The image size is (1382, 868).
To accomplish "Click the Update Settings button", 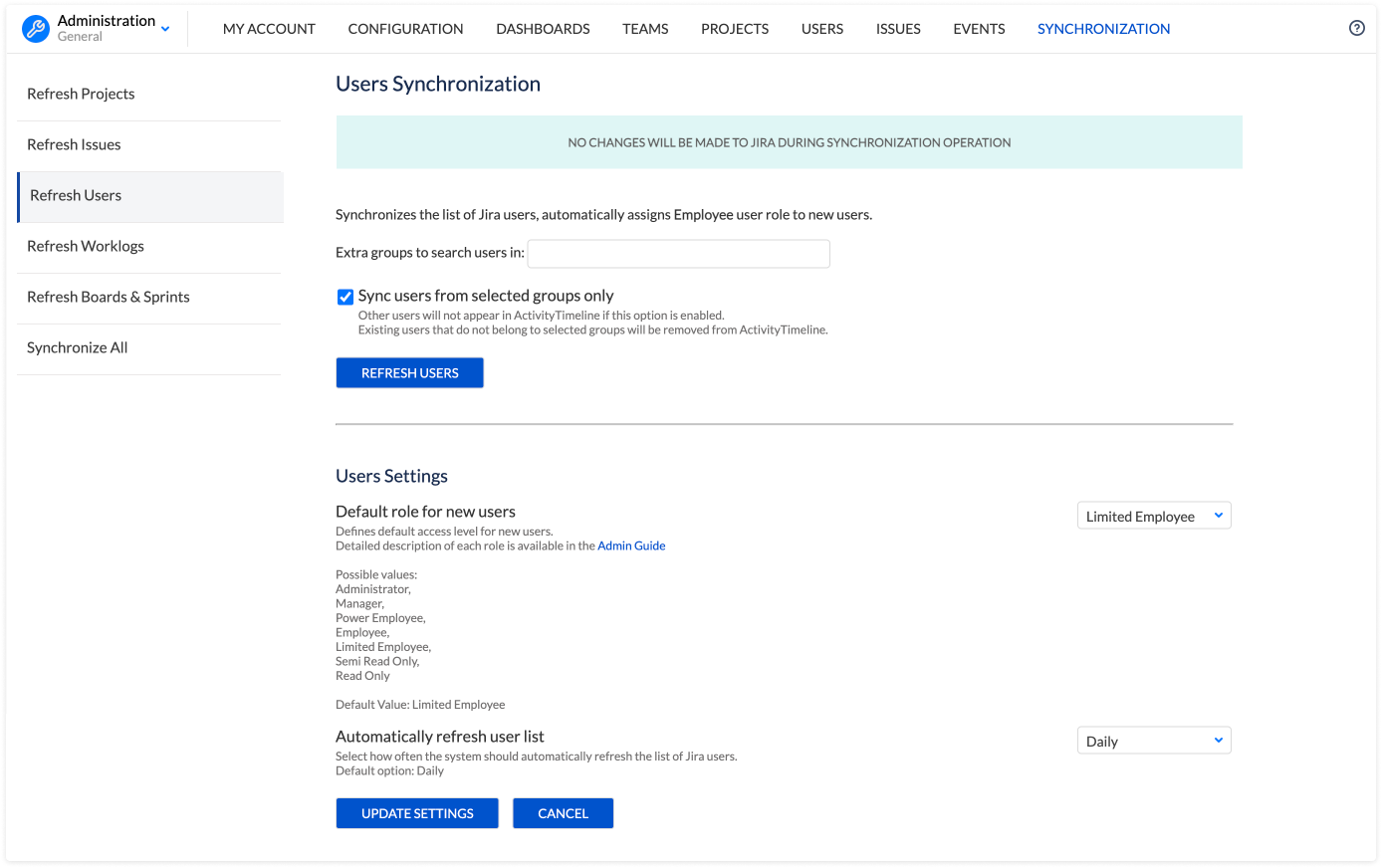I will [417, 813].
